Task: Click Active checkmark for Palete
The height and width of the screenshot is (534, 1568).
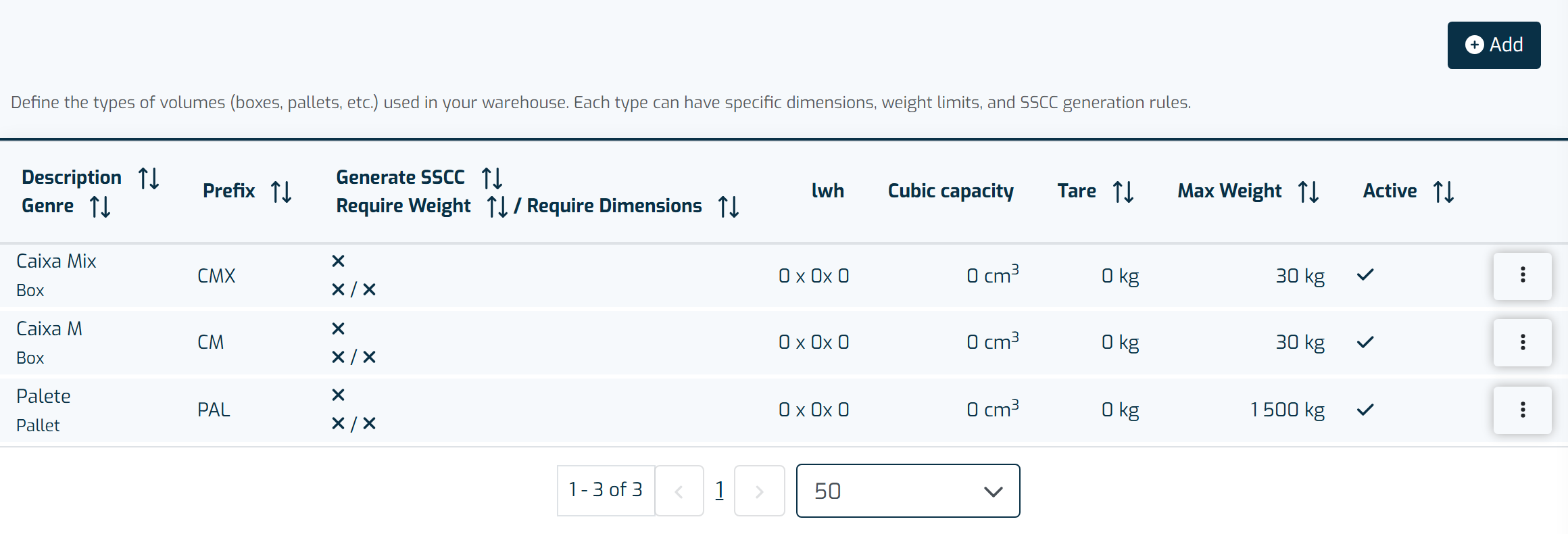Action: [x=1365, y=410]
